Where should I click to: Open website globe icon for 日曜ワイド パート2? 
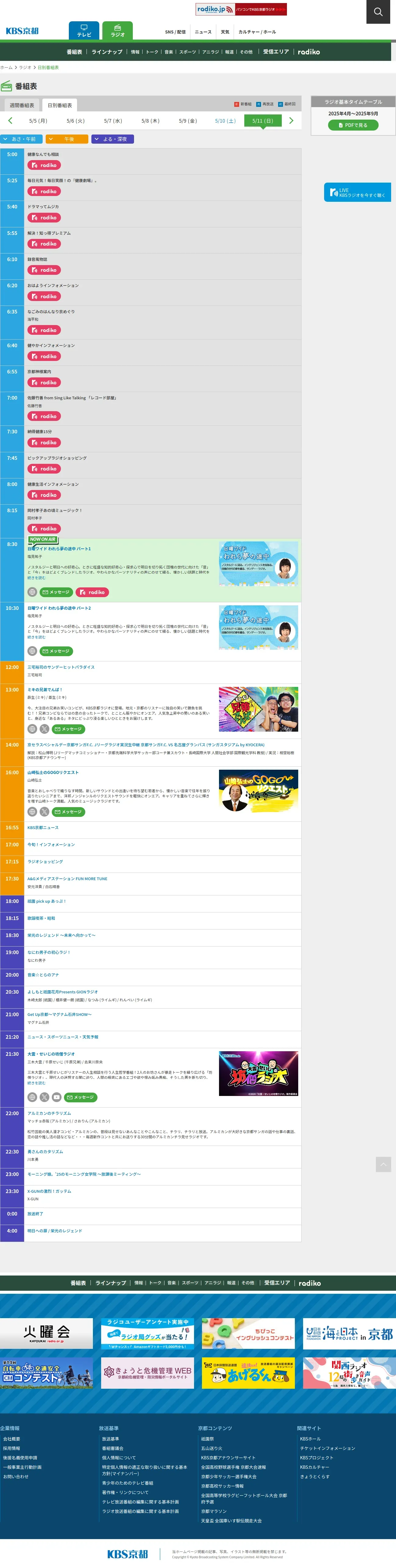click(32, 651)
